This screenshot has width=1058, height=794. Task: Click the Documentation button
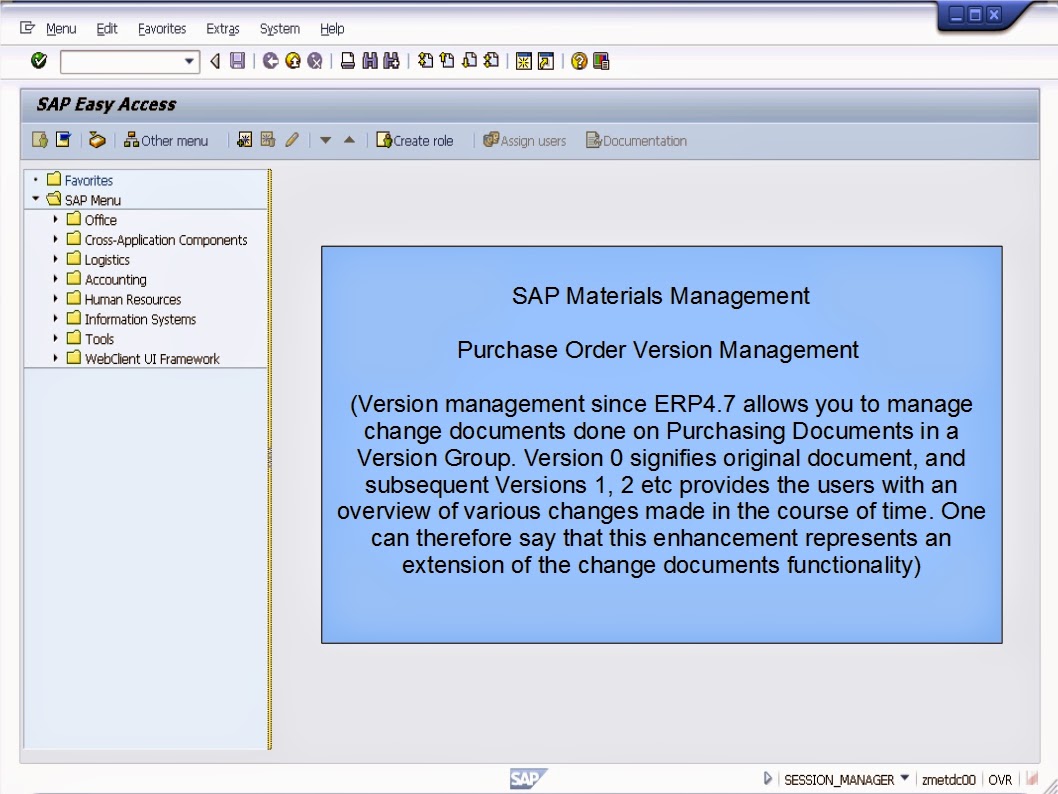[x=636, y=140]
